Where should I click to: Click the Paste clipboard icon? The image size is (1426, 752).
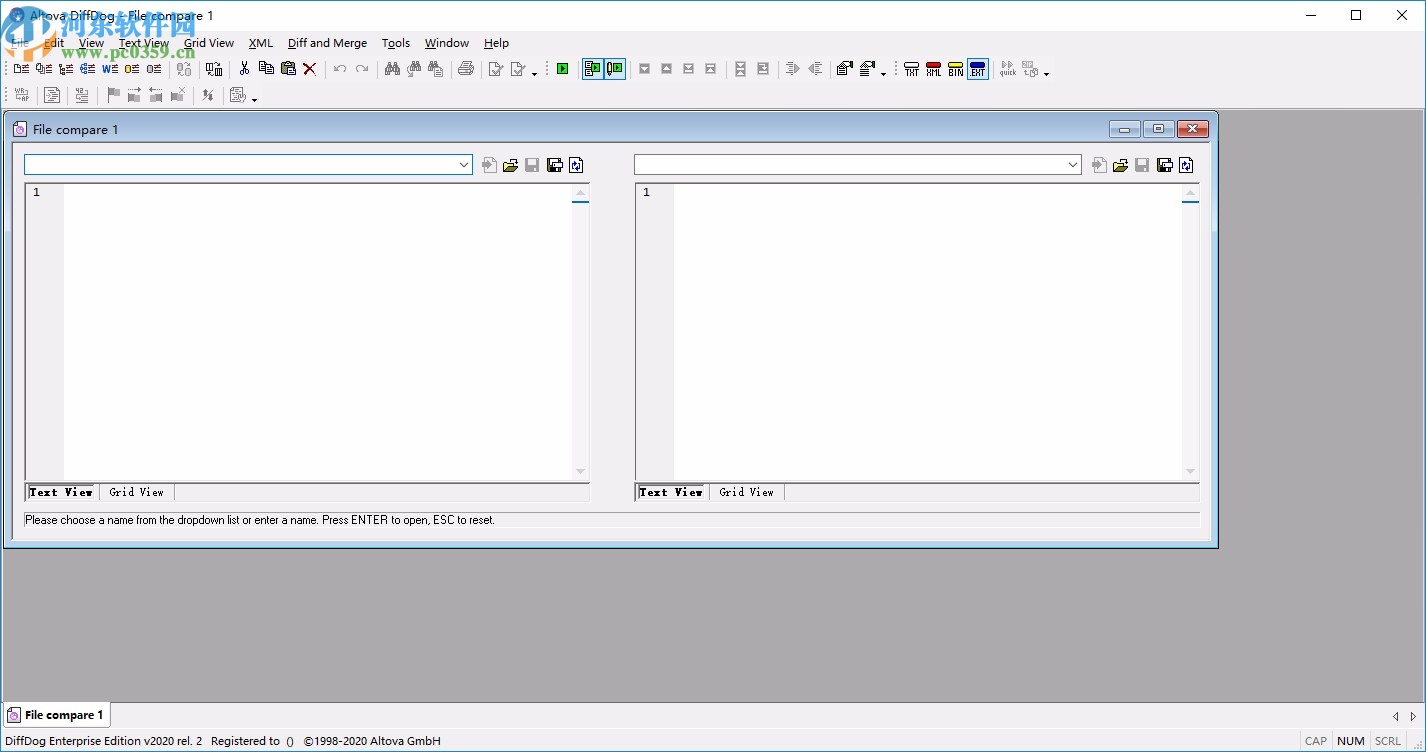point(288,68)
